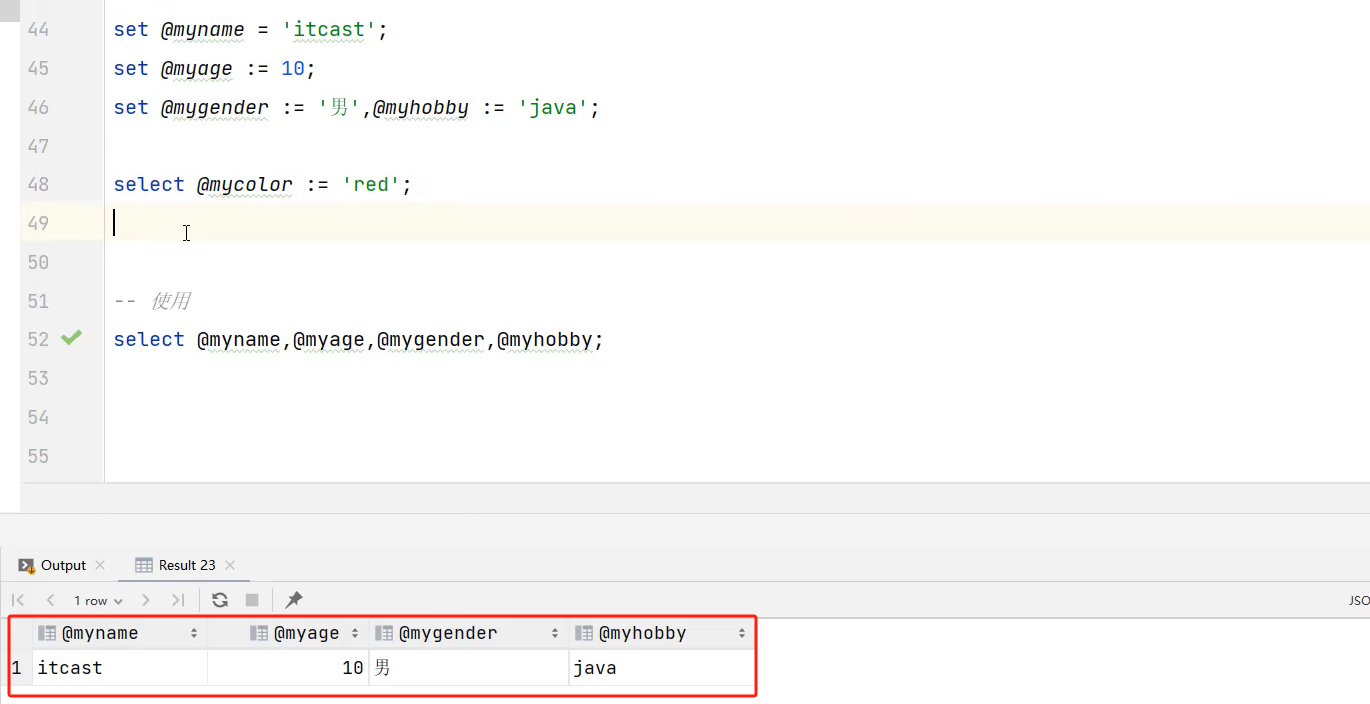
Task: Select the @myage column header
Action: (x=288, y=633)
